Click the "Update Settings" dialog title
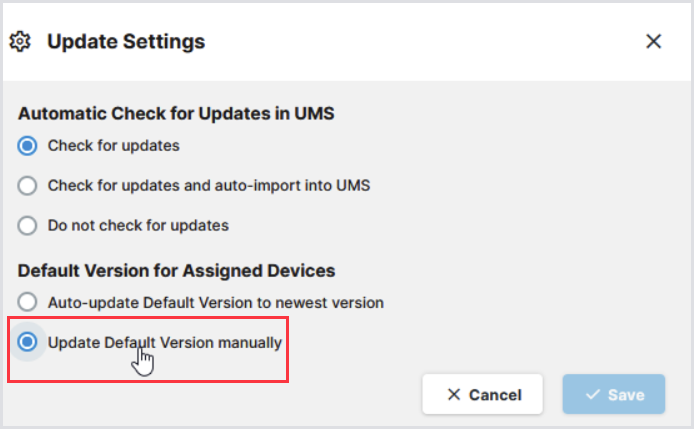Screen dimensions: 694x429 [x=126, y=42]
